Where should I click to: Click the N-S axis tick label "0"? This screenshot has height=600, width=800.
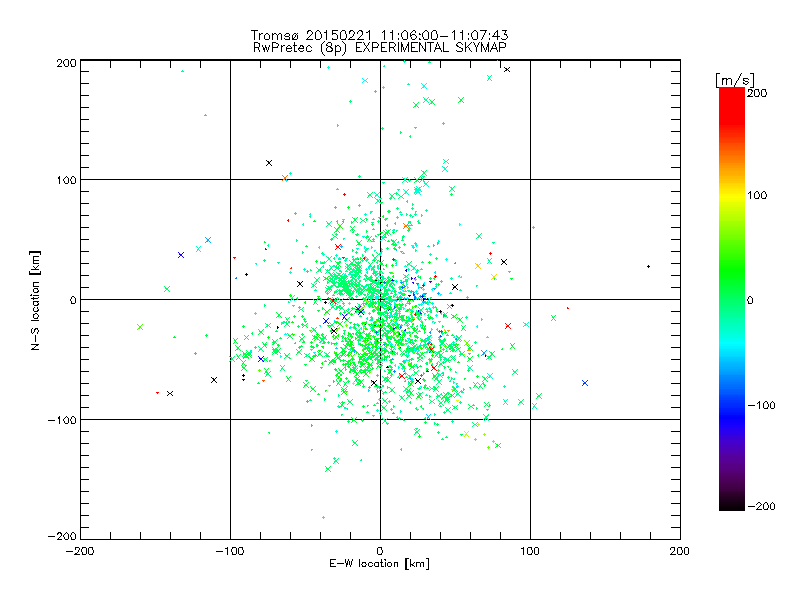pos(73,300)
